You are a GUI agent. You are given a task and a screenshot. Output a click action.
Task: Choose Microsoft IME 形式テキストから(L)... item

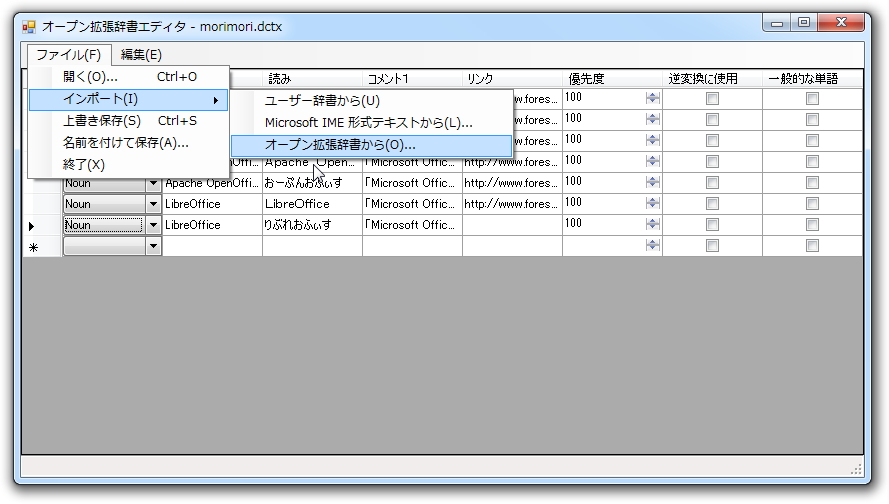tap(372, 123)
